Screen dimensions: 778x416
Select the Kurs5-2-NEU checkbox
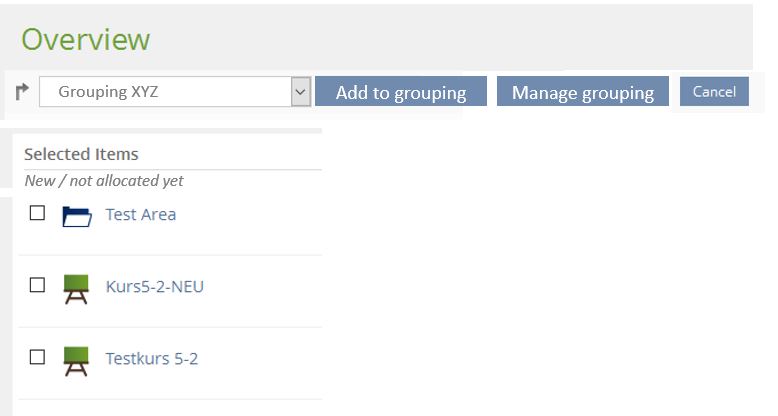(x=37, y=285)
